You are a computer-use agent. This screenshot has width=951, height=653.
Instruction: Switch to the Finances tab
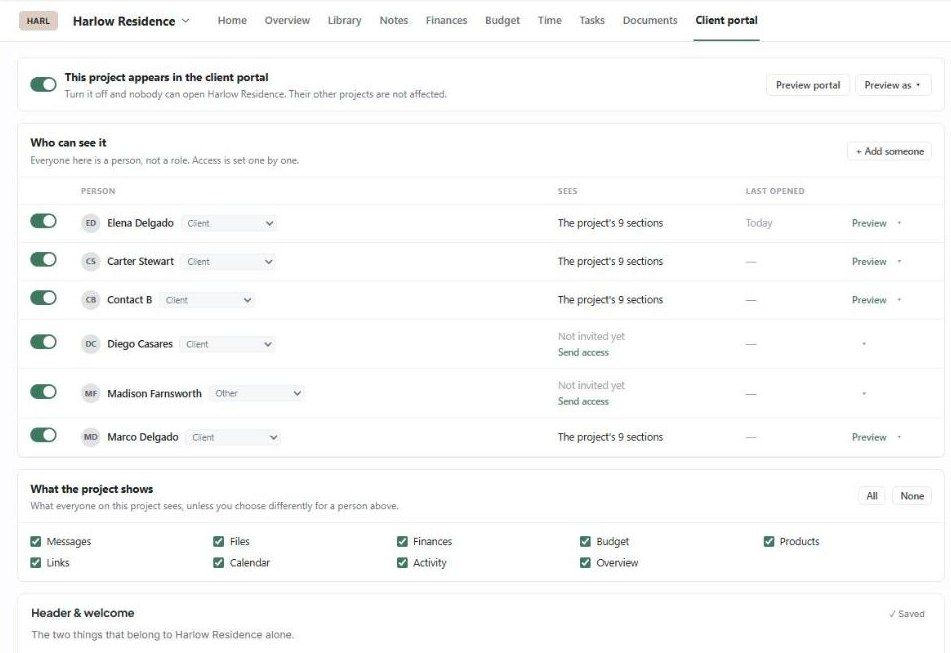446,21
